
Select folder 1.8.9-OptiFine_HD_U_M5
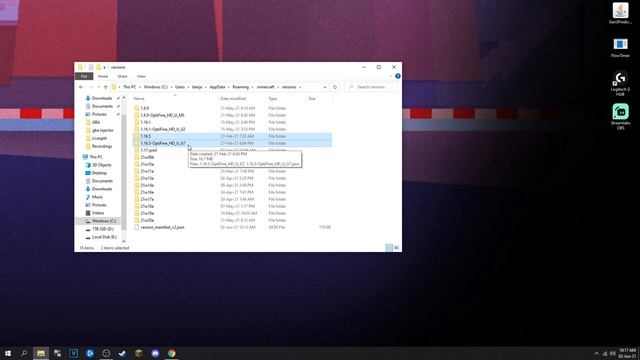click(162, 115)
